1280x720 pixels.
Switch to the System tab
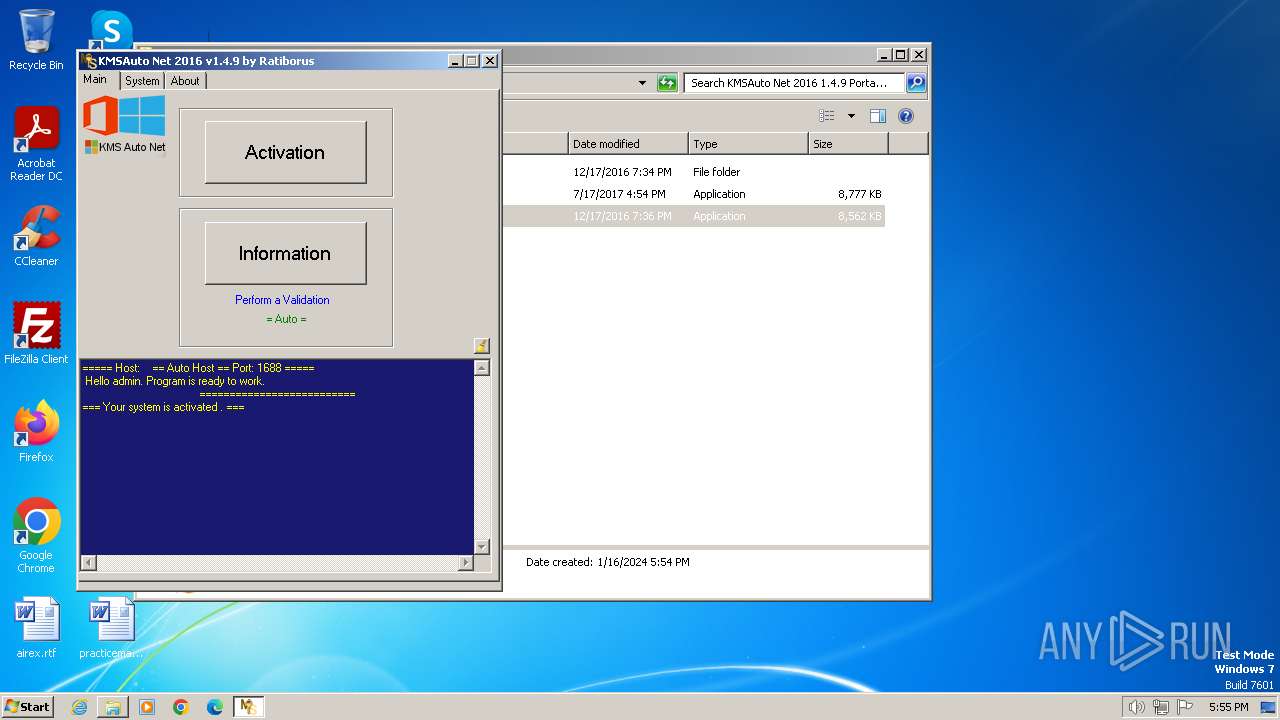[x=142, y=81]
